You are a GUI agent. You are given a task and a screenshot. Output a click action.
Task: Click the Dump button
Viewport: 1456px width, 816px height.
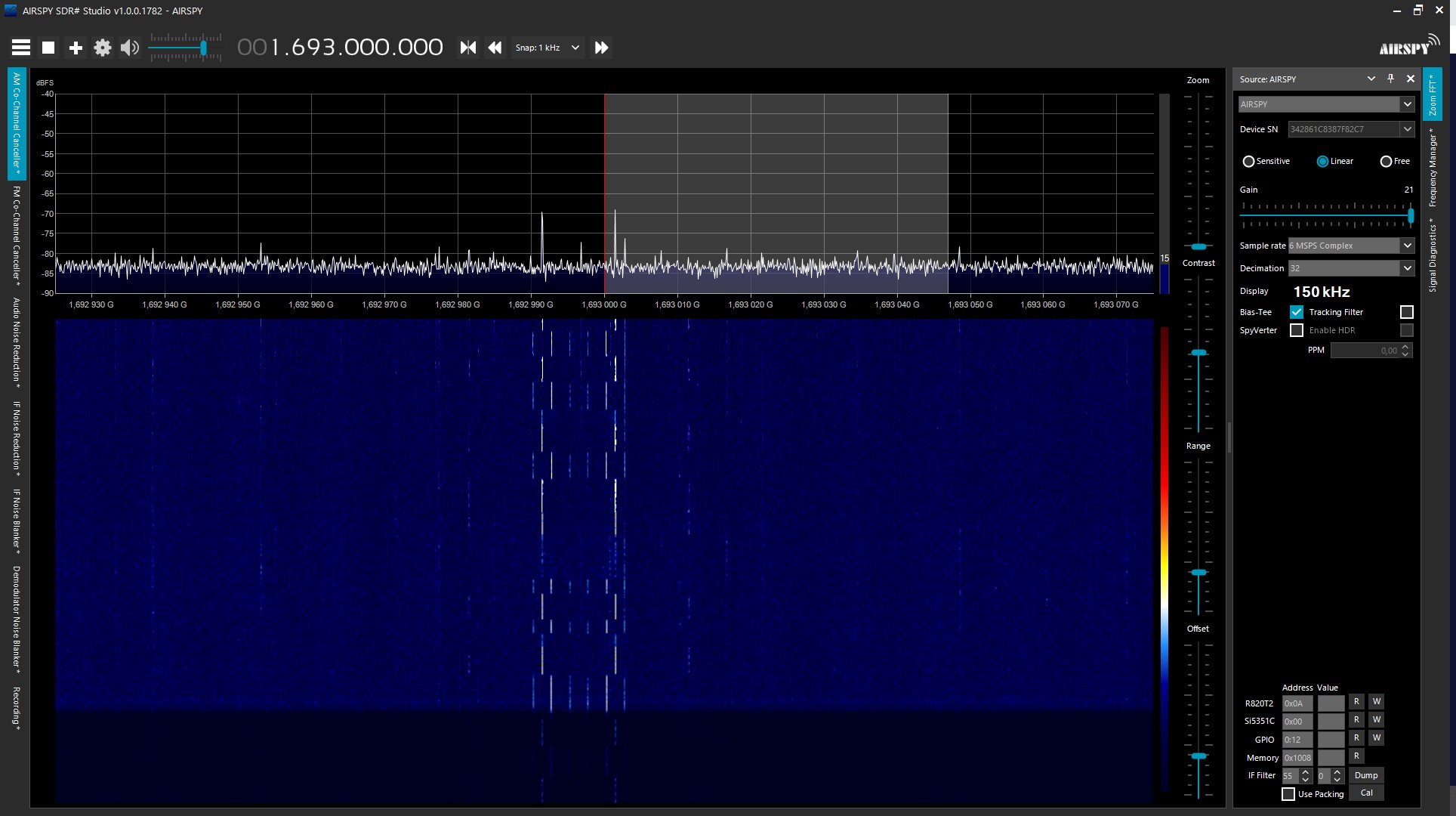pyautogui.click(x=1366, y=775)
